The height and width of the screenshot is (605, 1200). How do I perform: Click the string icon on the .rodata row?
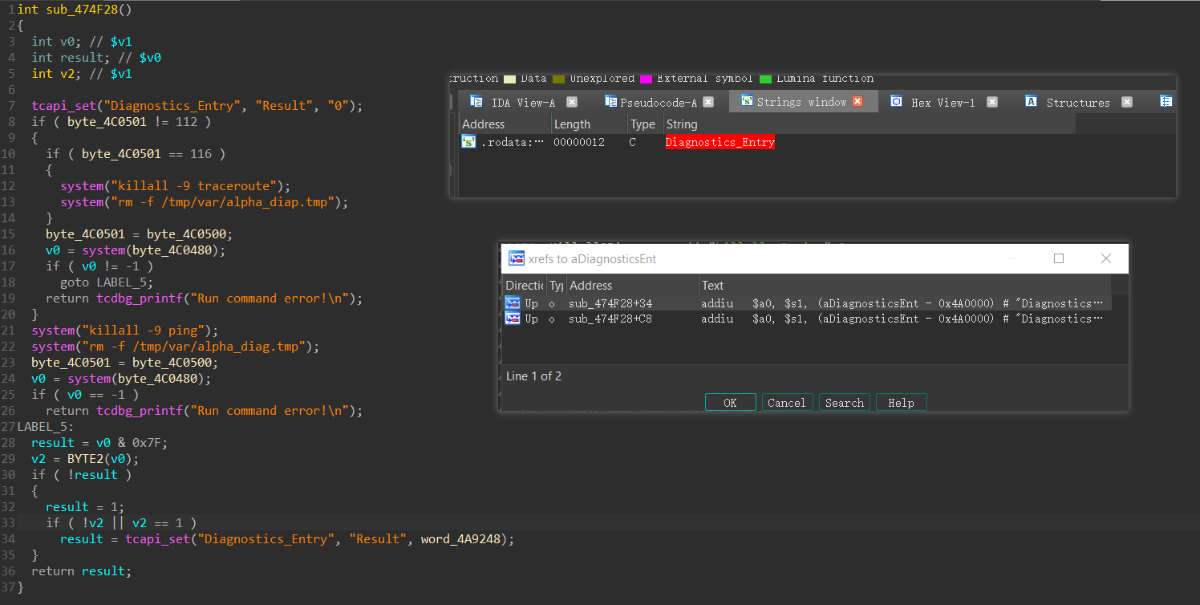tap(468, 143)
